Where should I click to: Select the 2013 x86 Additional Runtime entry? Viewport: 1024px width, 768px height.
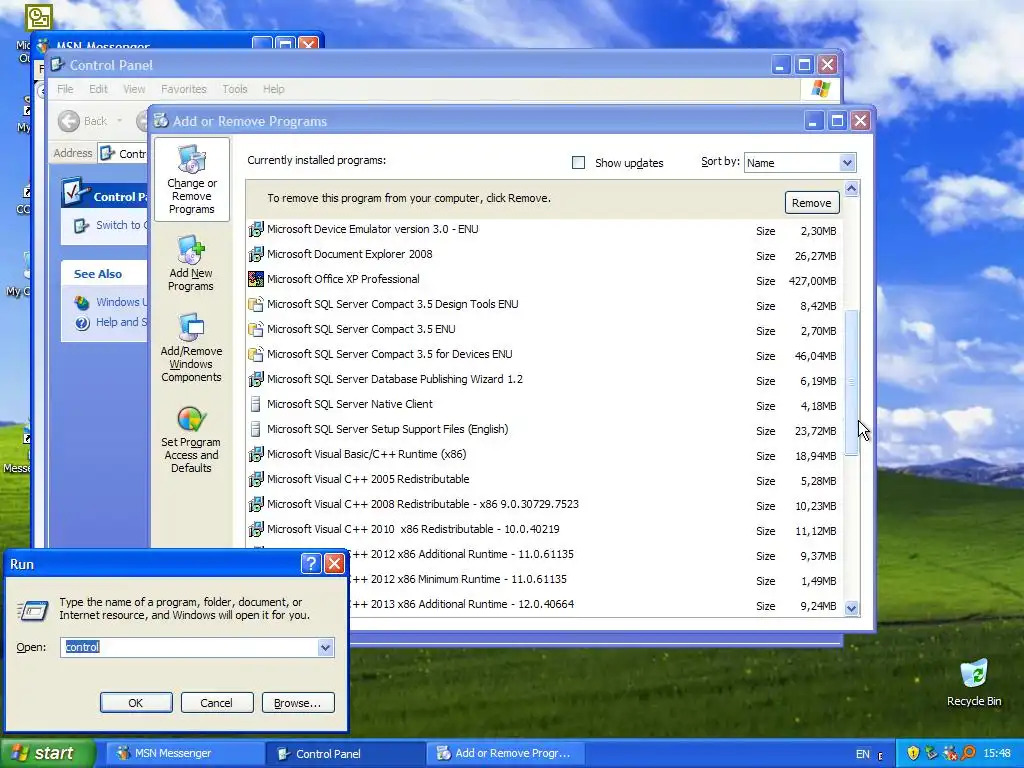(595, 604)
